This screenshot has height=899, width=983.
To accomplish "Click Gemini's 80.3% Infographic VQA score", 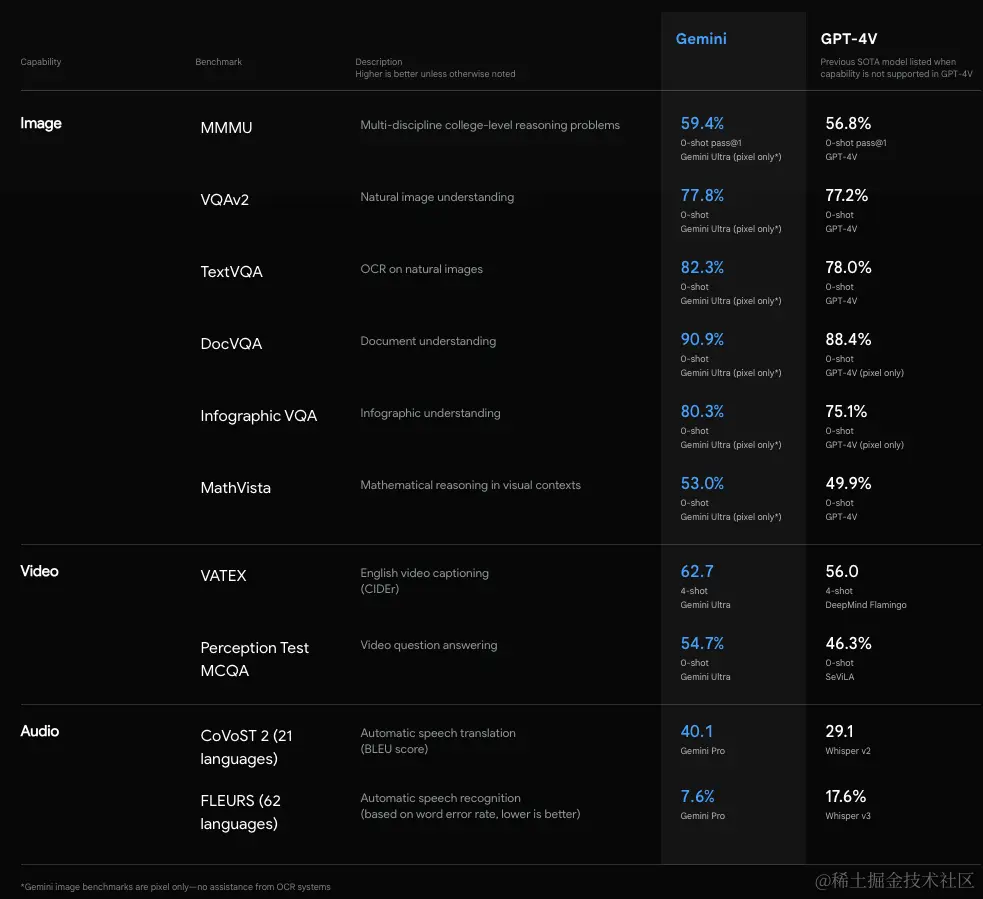I will coord(702,412).
